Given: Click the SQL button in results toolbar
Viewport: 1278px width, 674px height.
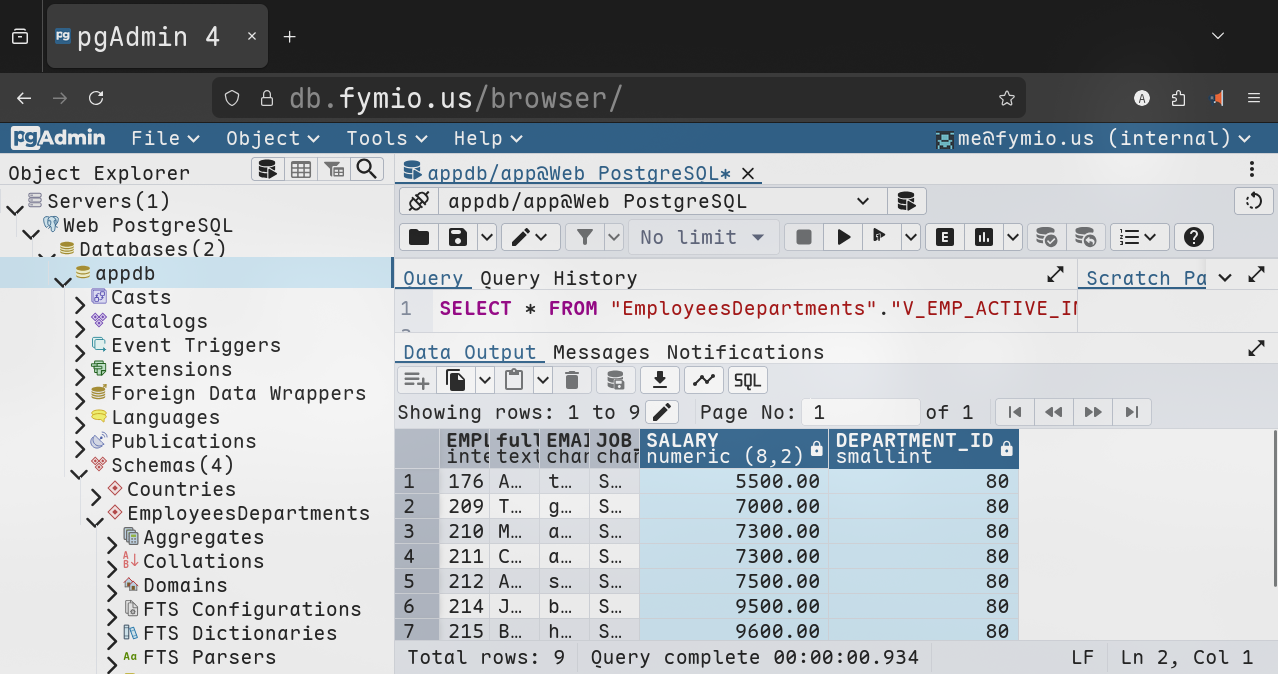Looking at the screenshot, I should pyautogui.click(x=747, y=380).
